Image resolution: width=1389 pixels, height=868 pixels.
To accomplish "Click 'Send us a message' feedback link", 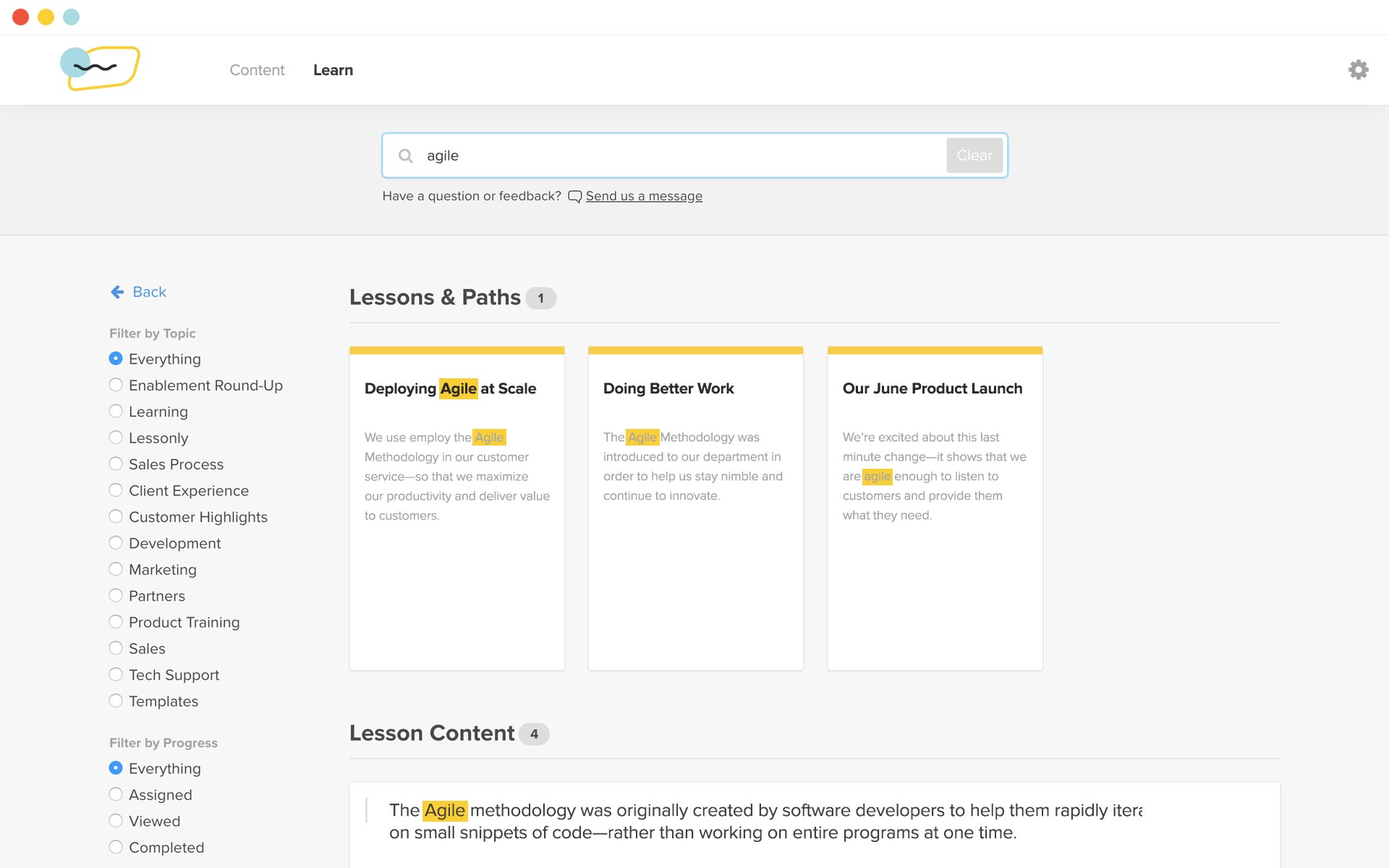I will [645, 196].
